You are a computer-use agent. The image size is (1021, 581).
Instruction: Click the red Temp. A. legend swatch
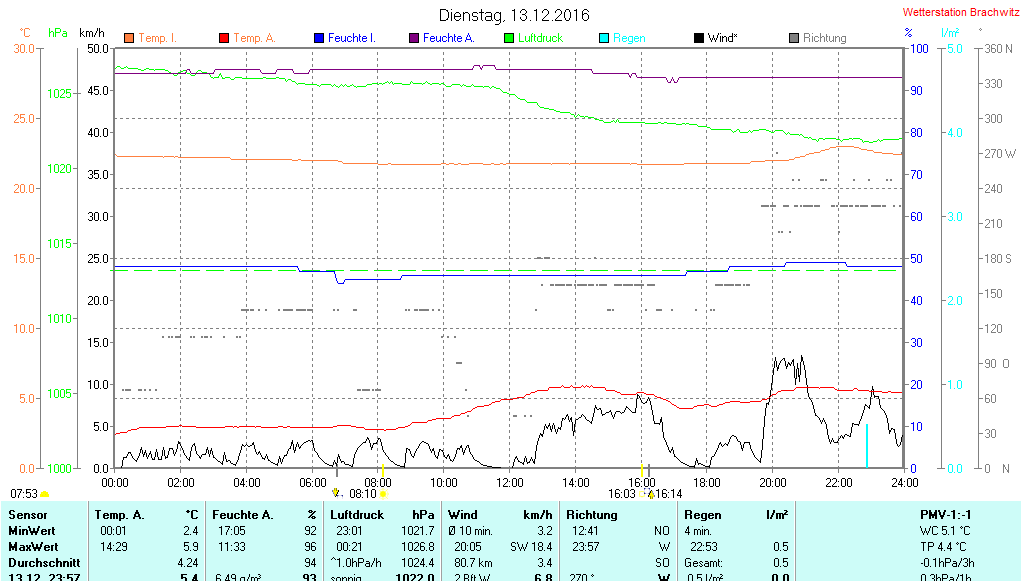[224, 38]
